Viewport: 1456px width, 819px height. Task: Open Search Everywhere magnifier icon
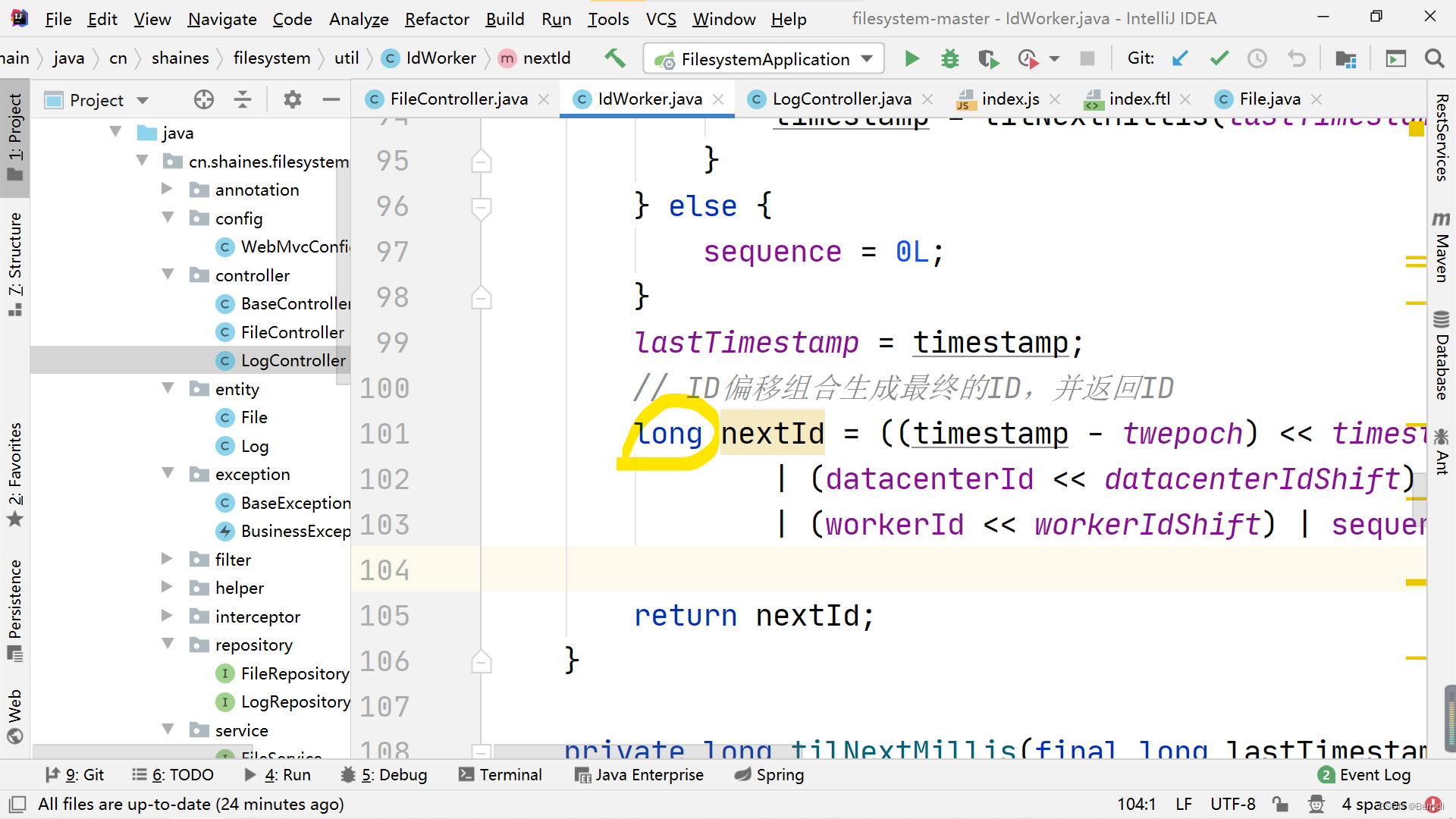tap(1434, 58)
